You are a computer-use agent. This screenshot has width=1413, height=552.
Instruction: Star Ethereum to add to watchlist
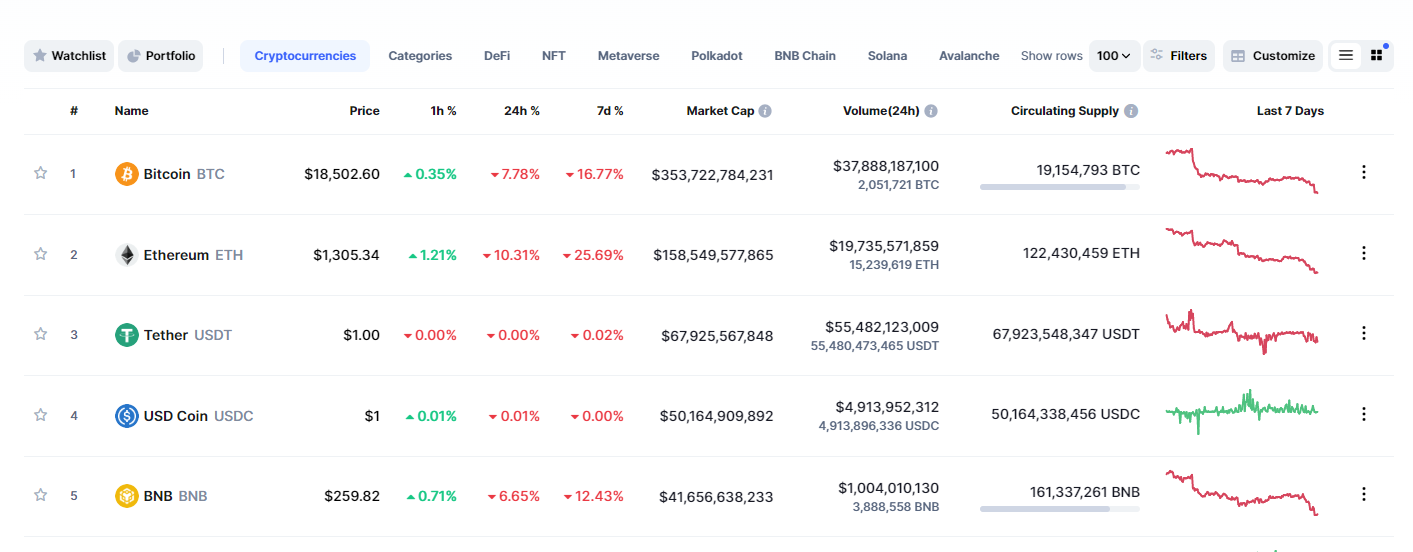pos(41,254)
